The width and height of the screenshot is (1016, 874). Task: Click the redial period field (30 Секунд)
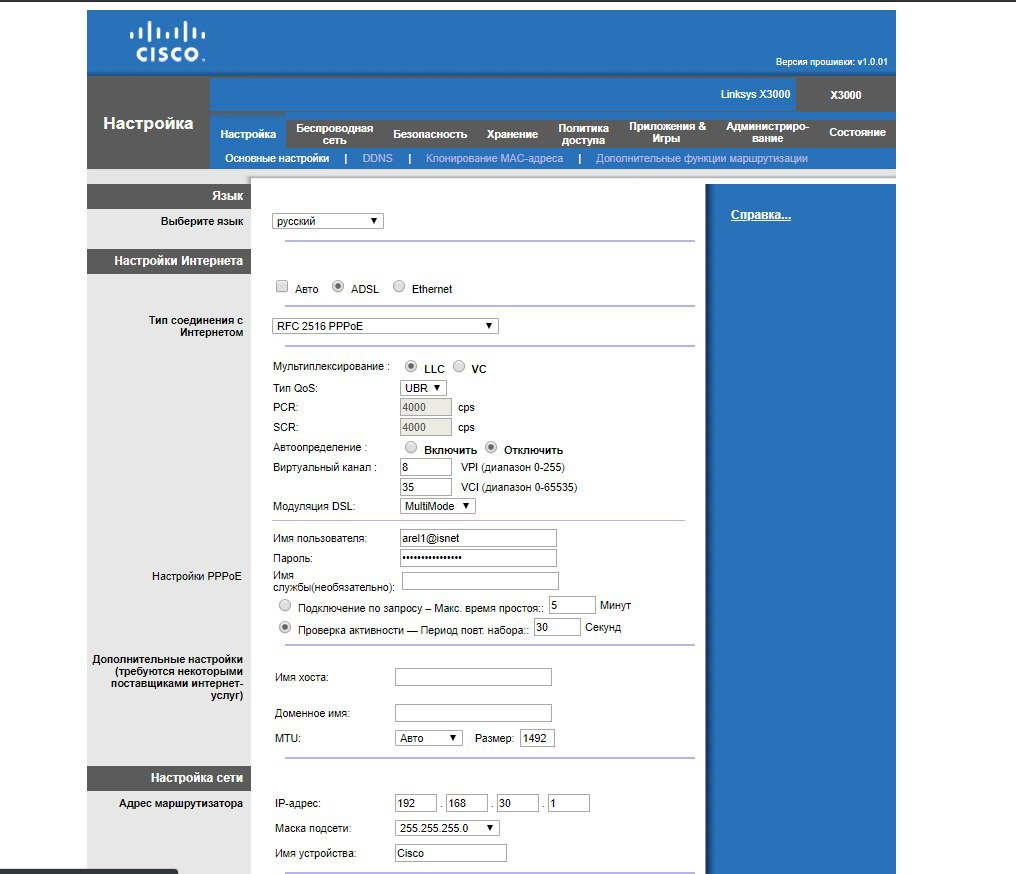[557, 627]
